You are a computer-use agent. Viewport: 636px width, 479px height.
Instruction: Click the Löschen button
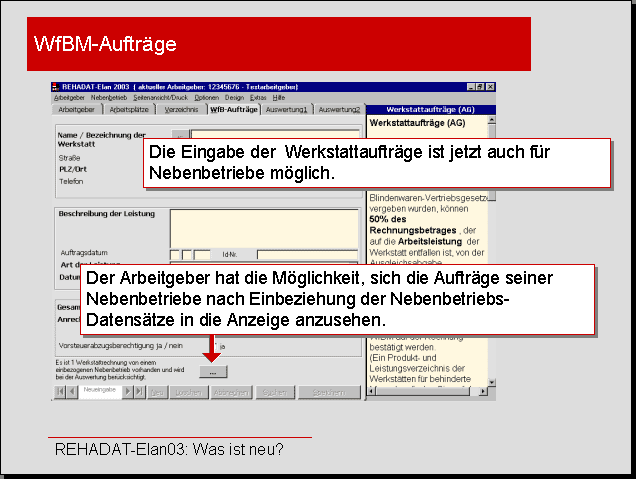(188, 392)
